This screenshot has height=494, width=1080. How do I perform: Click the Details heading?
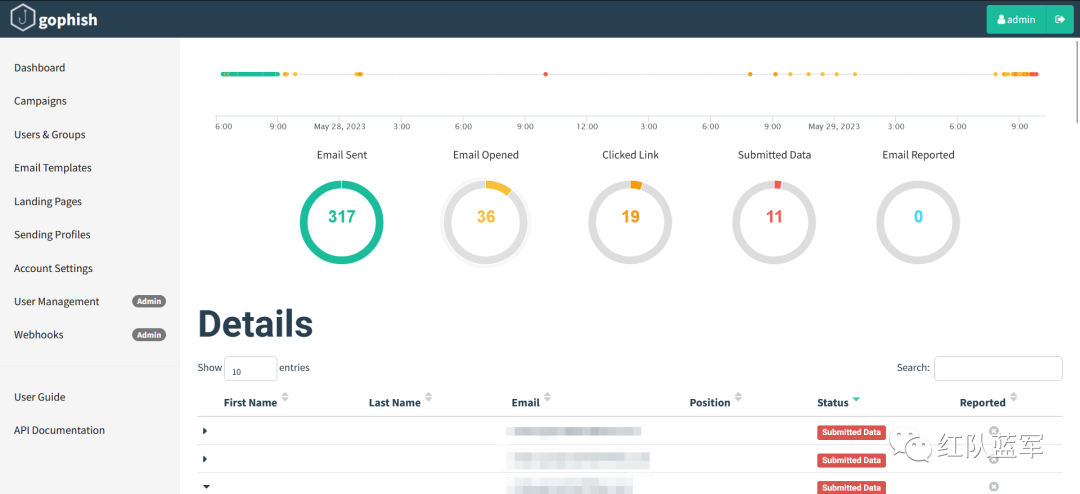pyautogui.click(x=256, y=324)
